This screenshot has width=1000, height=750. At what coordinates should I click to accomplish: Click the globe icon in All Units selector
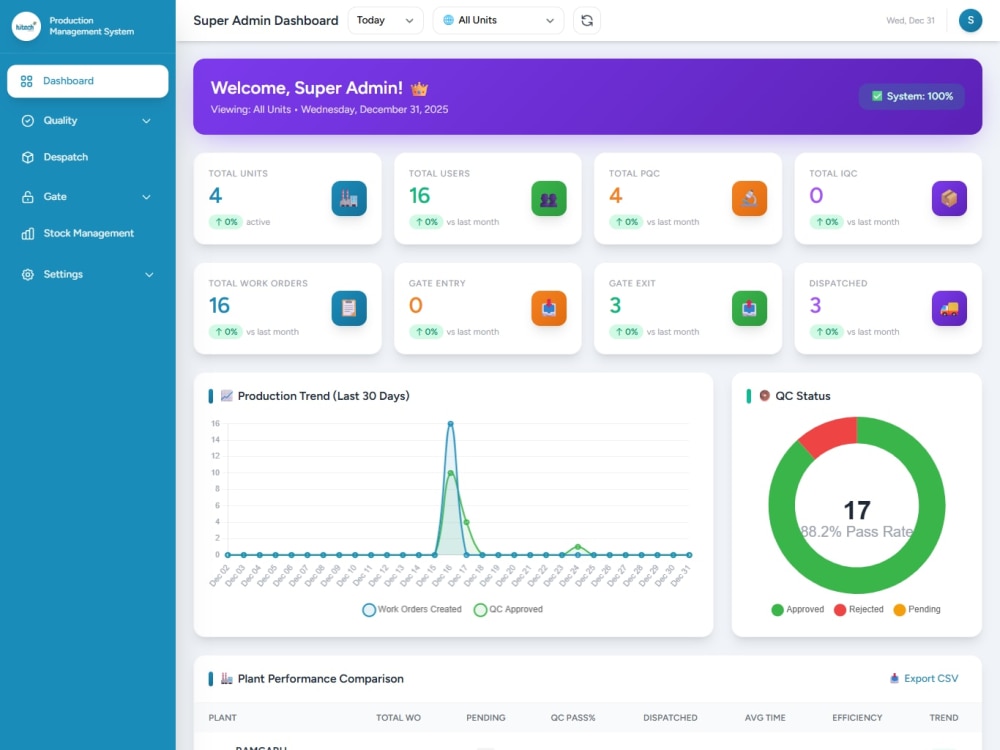point(448,20)
